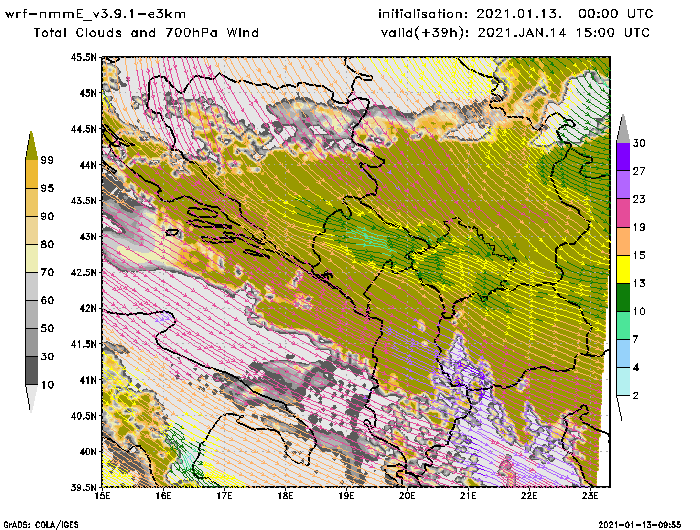Click the '44.5N' latitude axis label
The image size is (700, 530).
(83, 129)
